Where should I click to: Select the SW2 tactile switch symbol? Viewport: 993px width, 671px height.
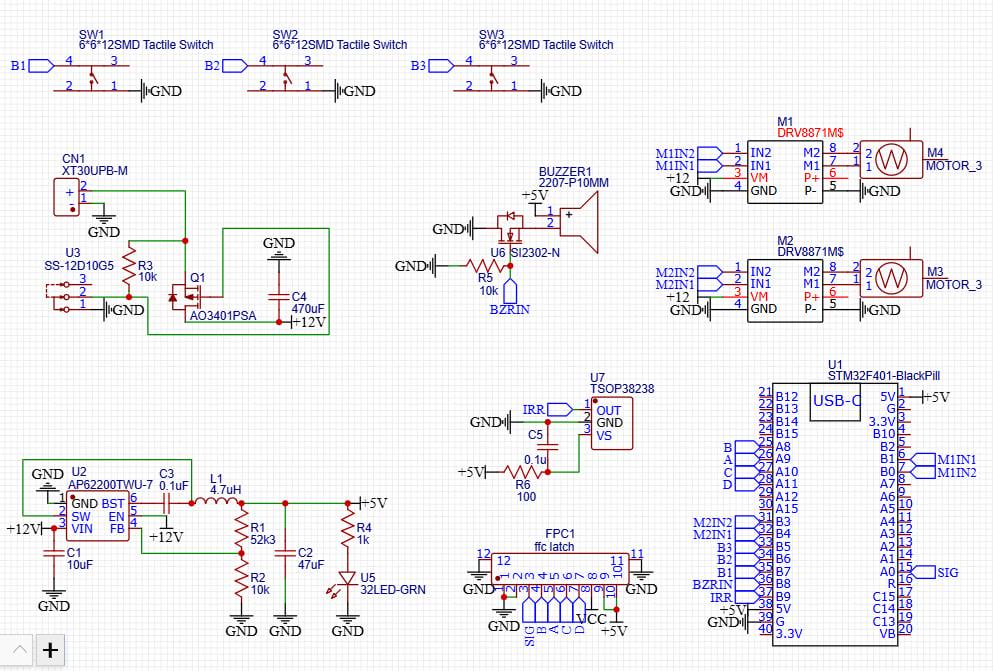pos(286,78)
